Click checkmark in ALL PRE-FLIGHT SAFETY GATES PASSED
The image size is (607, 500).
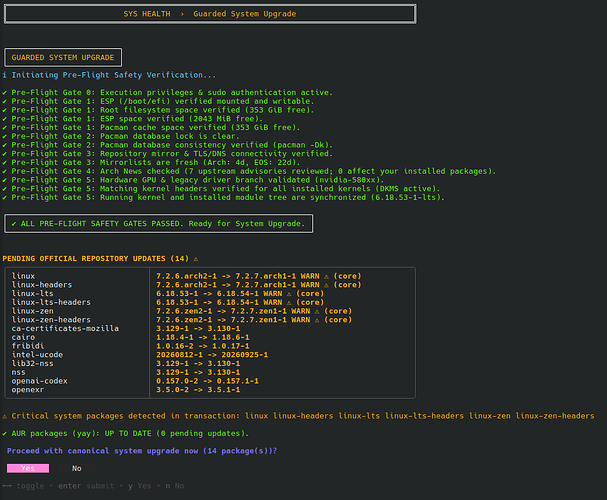[x=14, y=224]
